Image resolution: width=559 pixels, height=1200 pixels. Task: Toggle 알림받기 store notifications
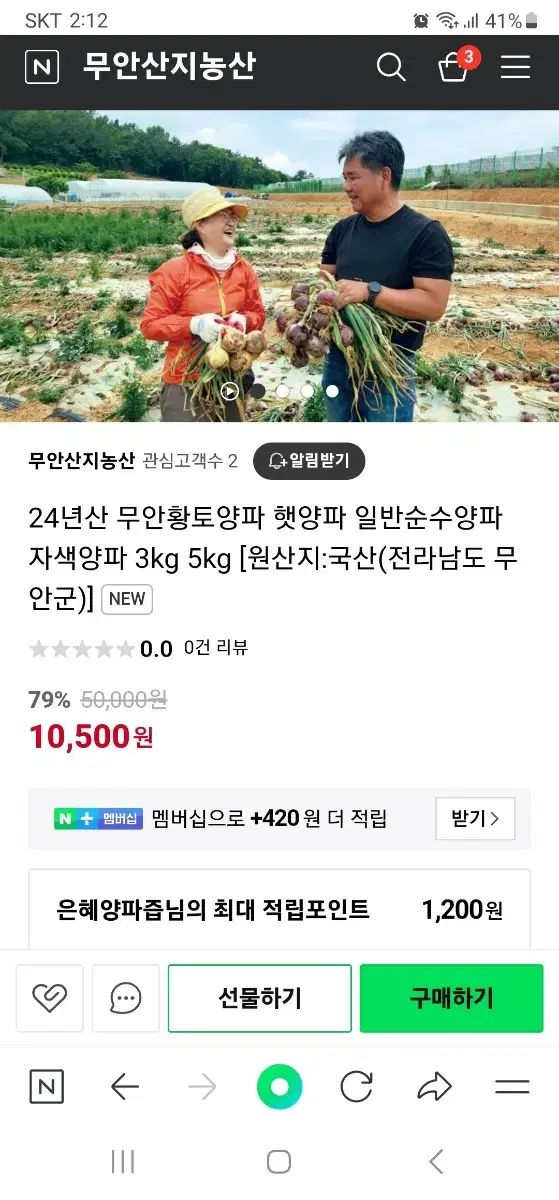click(309, 461)
